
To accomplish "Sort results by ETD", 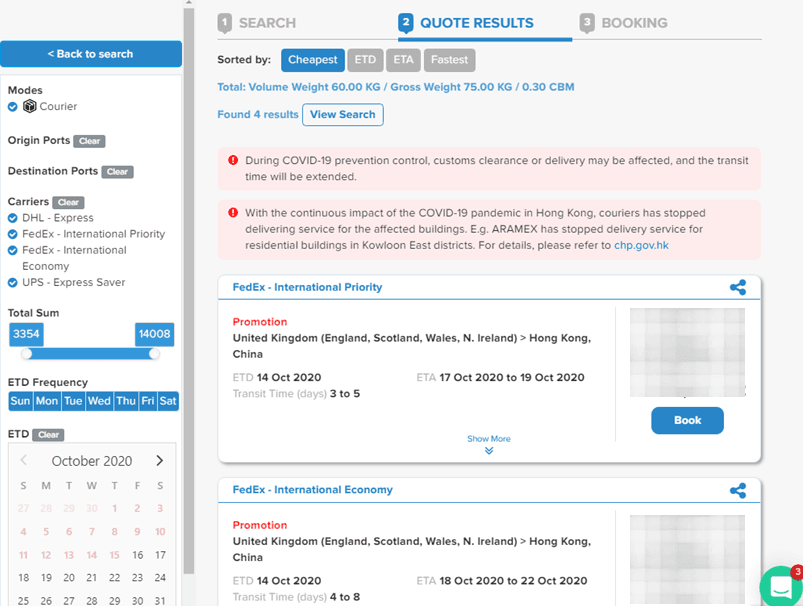I will [x=365, y=60].
